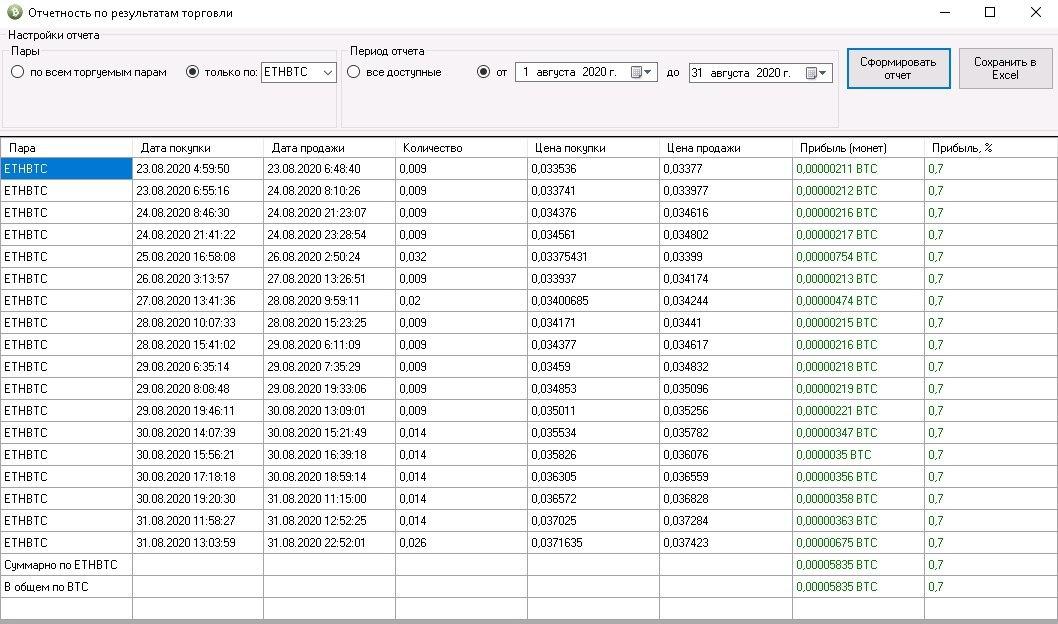Viewport: 1058px width, 624px height.
Task: Click purchase date '28.08.2020 10:07:33'
Action: (x=198, y=323)
